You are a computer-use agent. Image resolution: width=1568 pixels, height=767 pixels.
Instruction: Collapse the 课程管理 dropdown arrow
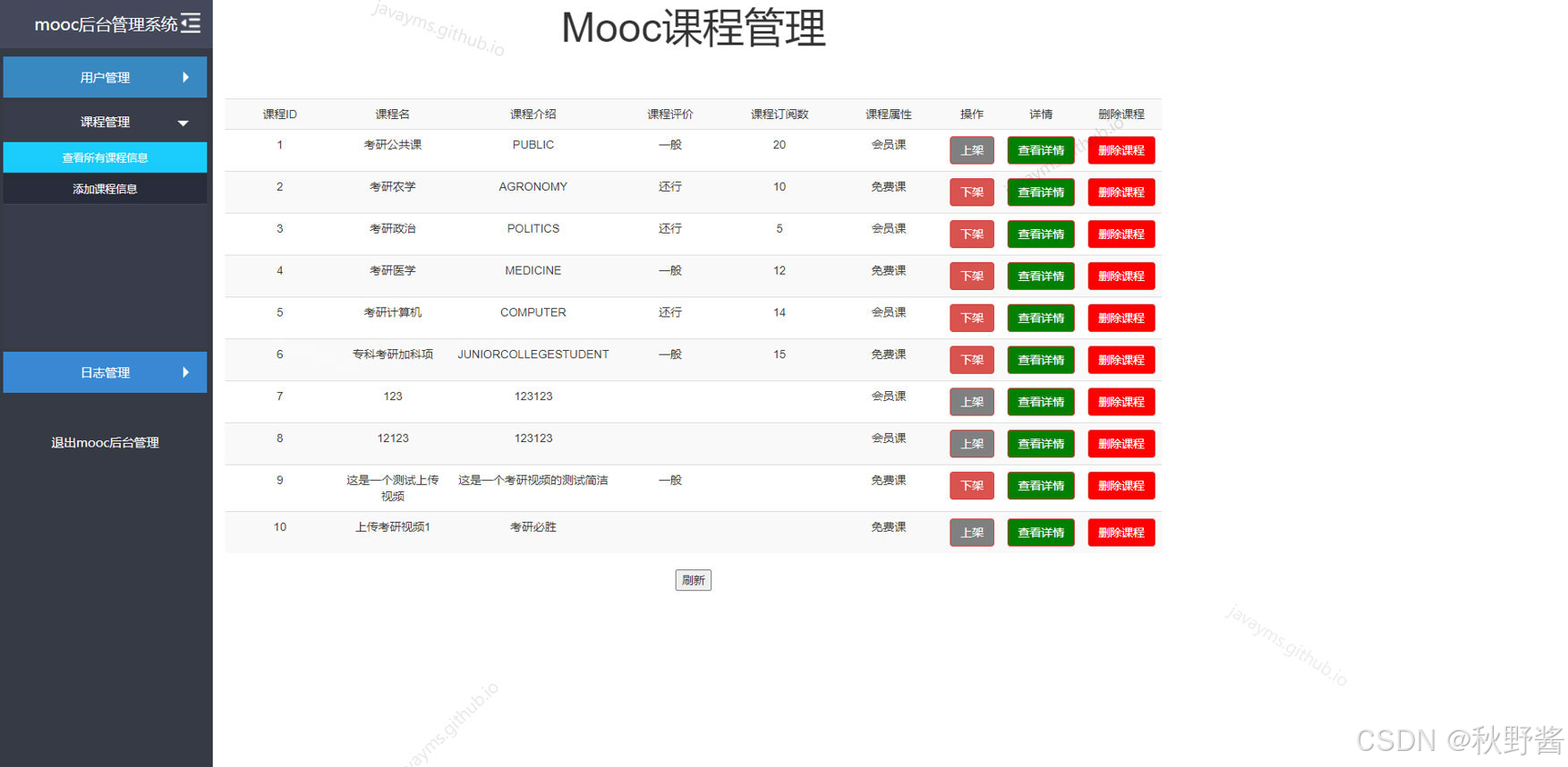point(183,123)
